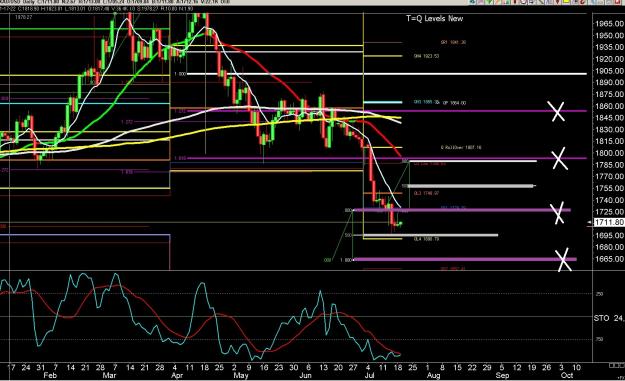625x381 pixels.
Task: Click the 1965.00 price axis label
Action: tap(608, 24)
